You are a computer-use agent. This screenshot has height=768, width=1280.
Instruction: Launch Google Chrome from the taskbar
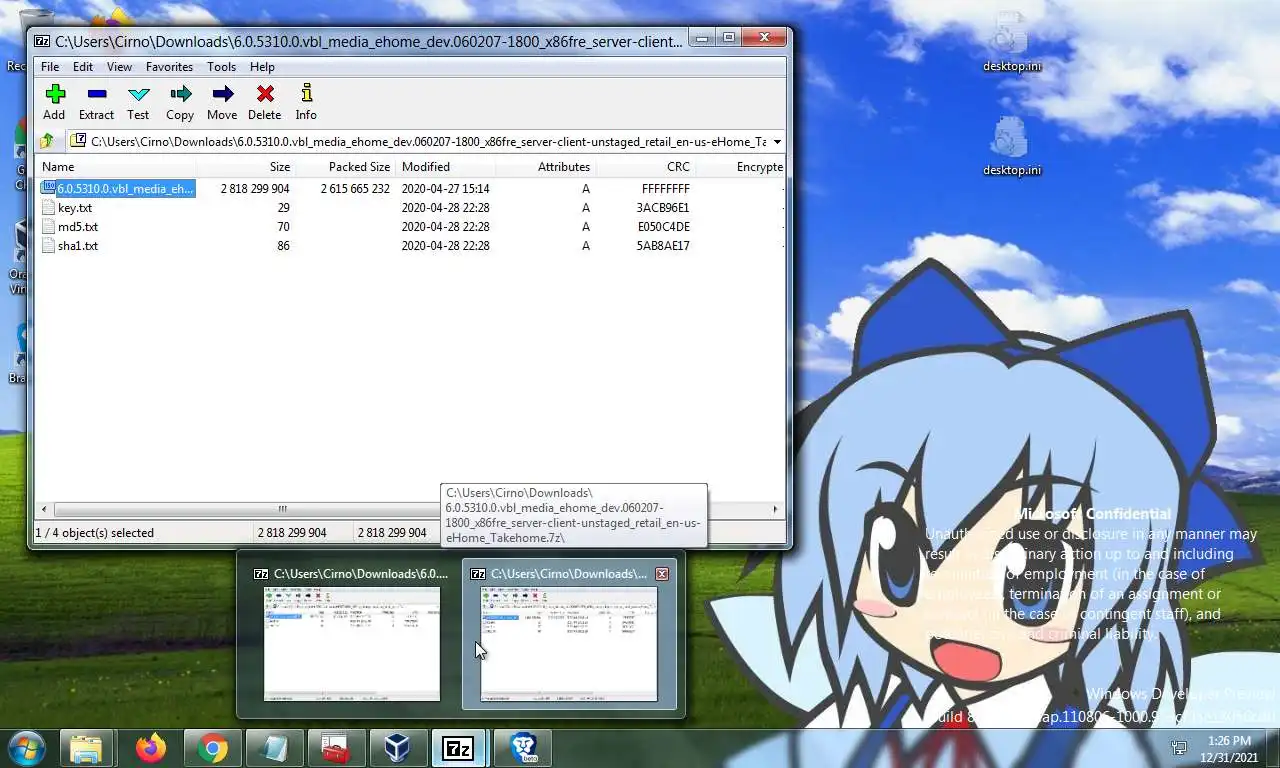click(212, 748)
